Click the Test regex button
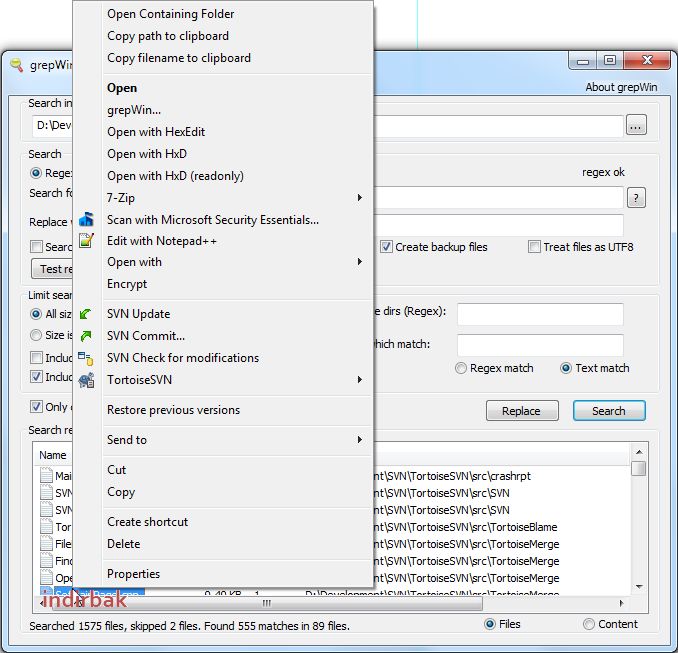The height and width of the screenshot is (653, 678). point(52,269)
